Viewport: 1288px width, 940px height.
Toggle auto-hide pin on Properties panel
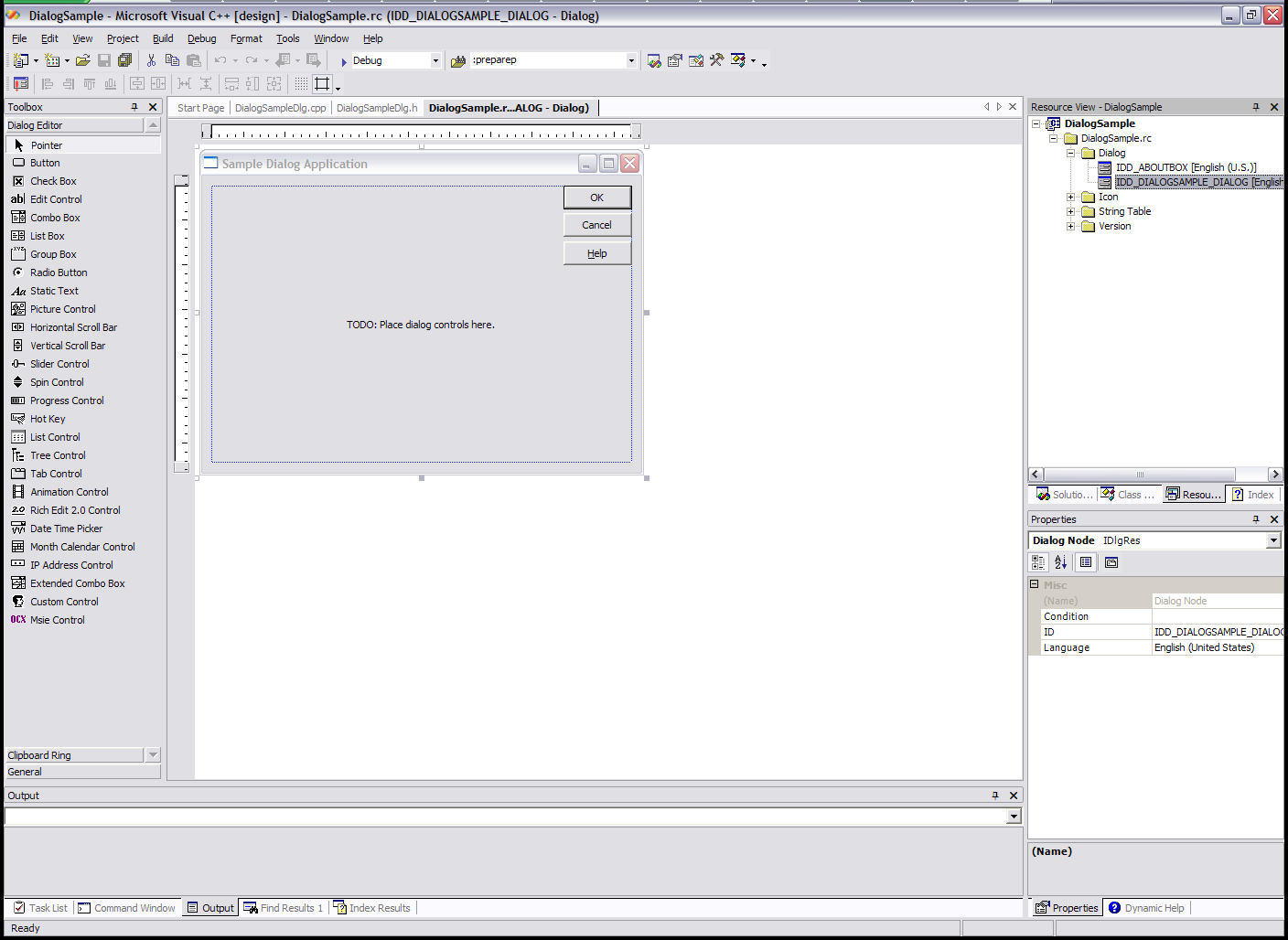point(1256,519)
